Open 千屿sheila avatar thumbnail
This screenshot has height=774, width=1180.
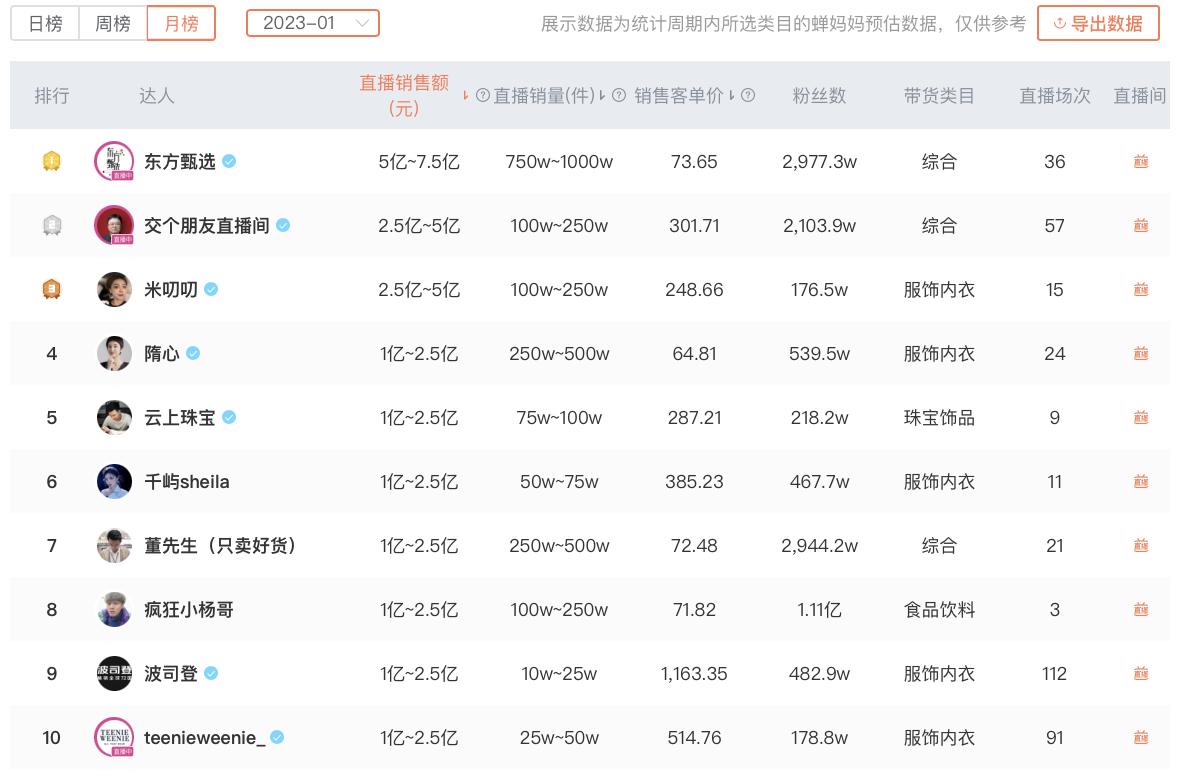pos(114,481)
